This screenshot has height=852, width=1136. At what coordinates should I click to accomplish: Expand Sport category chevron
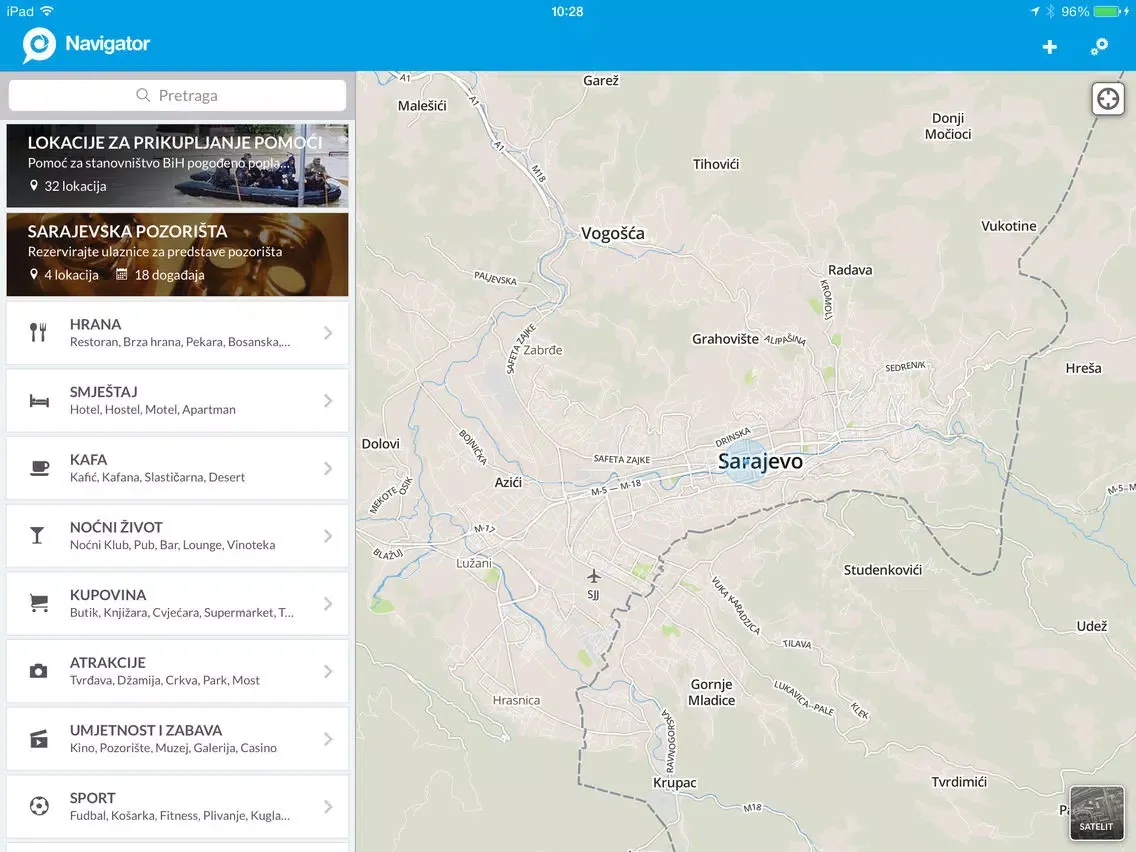coord(328,806)
